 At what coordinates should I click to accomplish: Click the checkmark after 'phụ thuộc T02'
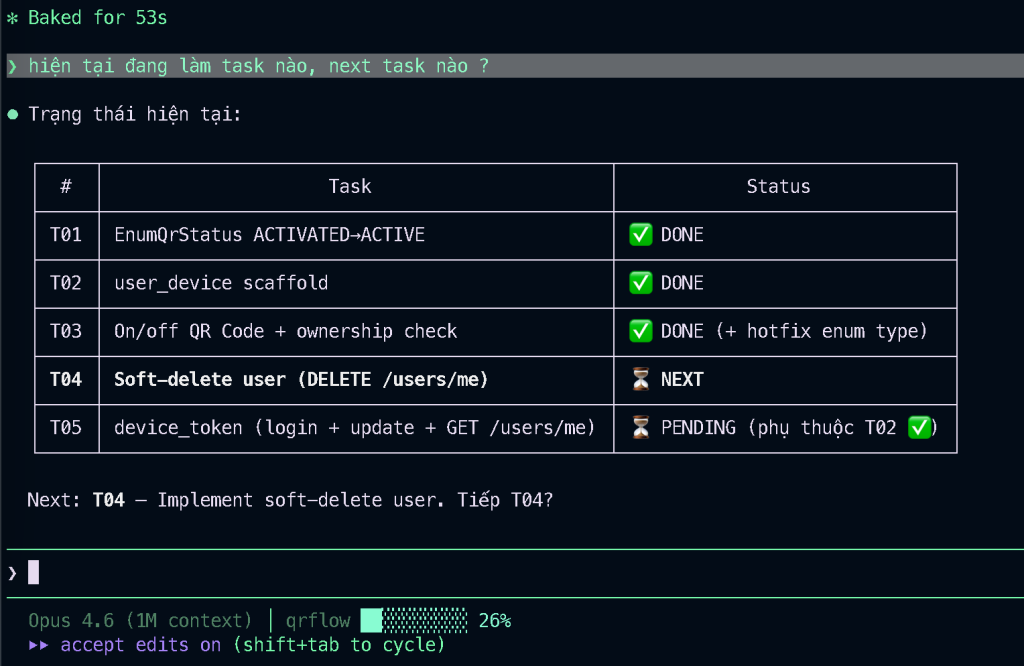(920, 428)
